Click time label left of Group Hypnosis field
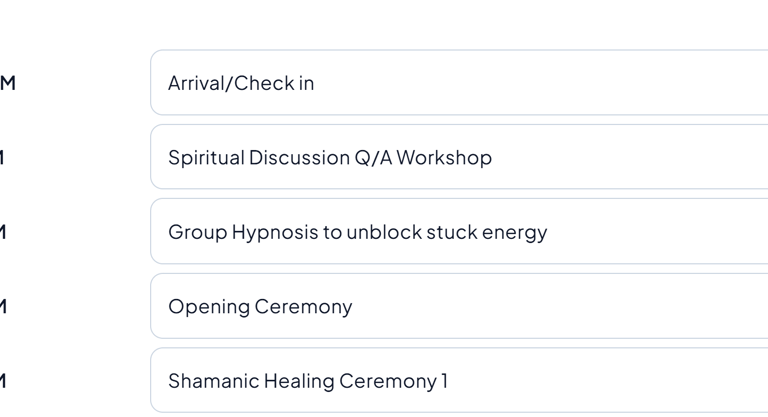The image size is (768, 417). coord(4,232)
